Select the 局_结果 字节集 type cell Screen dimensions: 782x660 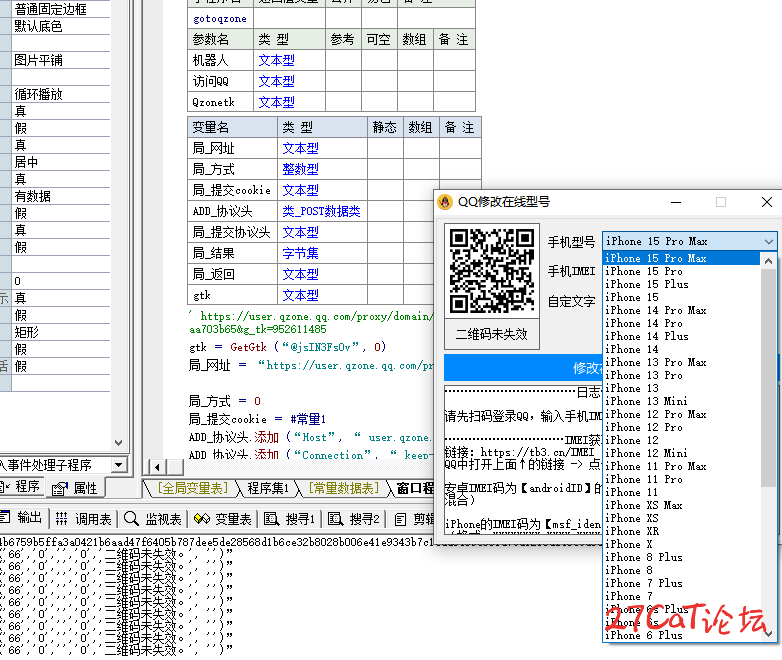tap(322, 253)
